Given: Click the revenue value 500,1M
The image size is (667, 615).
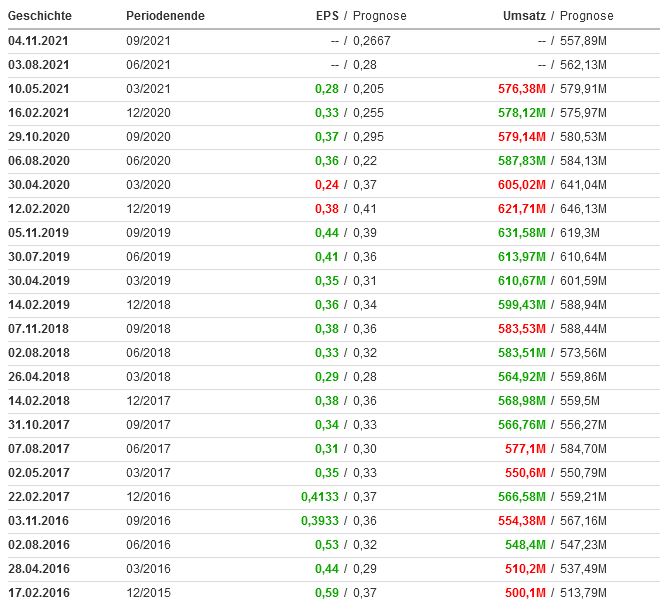Looking at the screenshot, I should (524, 592).
